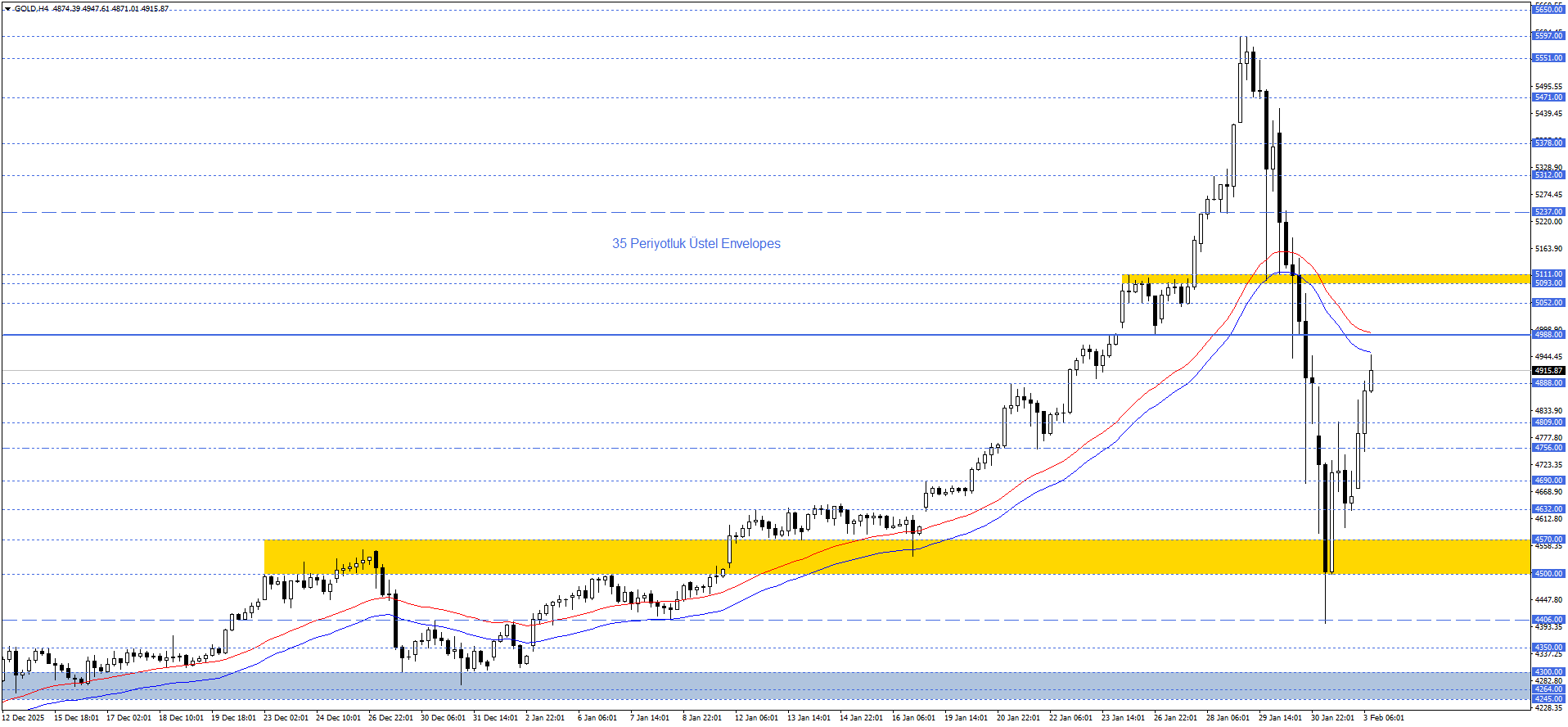Viewport: 1568px width, 727px height.
Task: Click the 23 Dec 02:01 time axis label
Action: (286, 718)
